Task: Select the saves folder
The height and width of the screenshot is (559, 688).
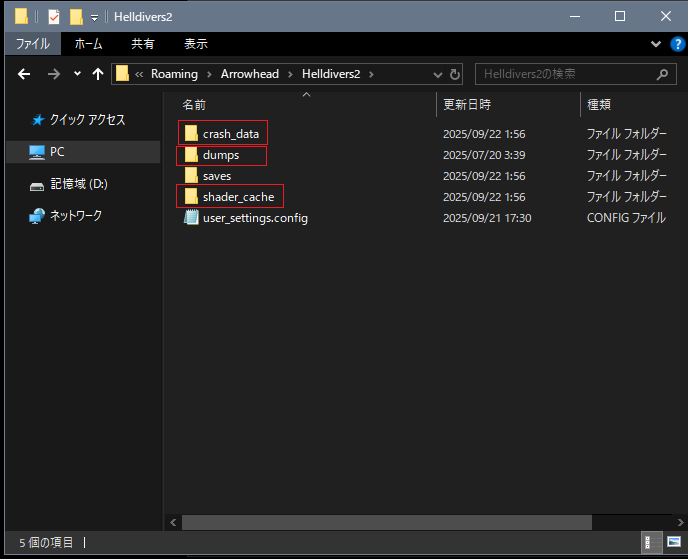Action: click(217, 176)
